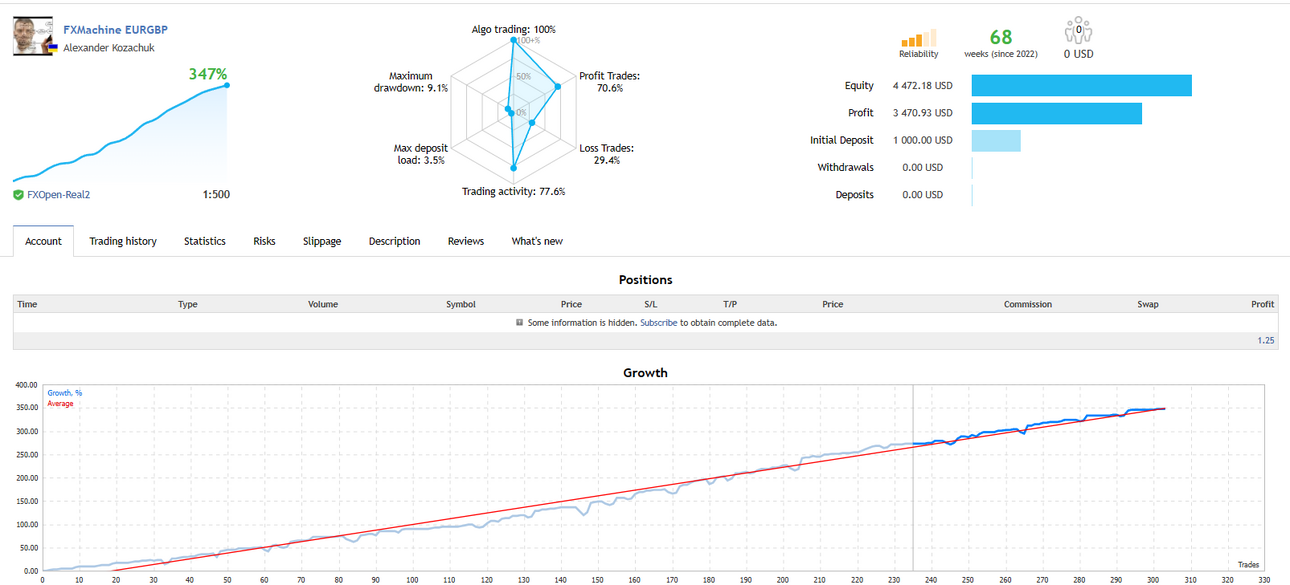Click the Volume column header
Image resolution: width=1290 pixels, height=585 pixels.
click(323, 304)
